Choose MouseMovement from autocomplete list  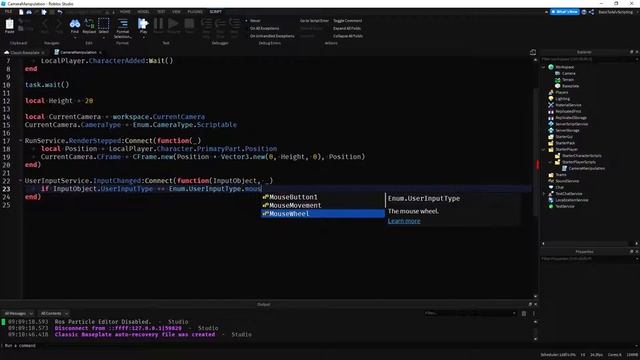pos(323,205)
